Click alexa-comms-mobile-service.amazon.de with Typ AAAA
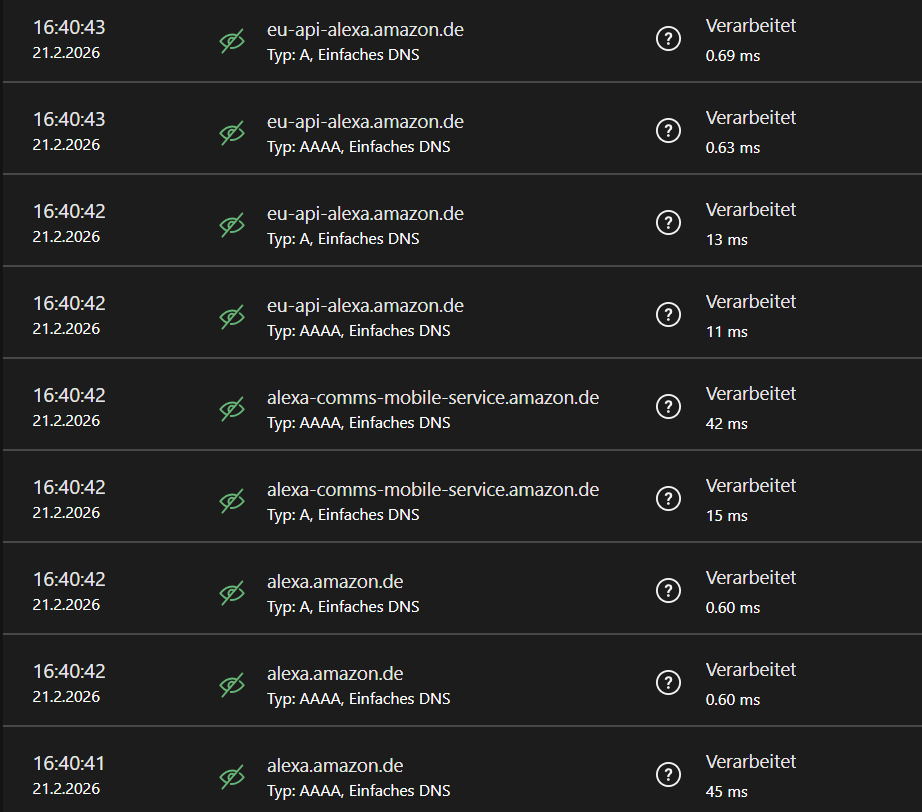Viewport: 922px width, 812px height. [x=432, y=398]
